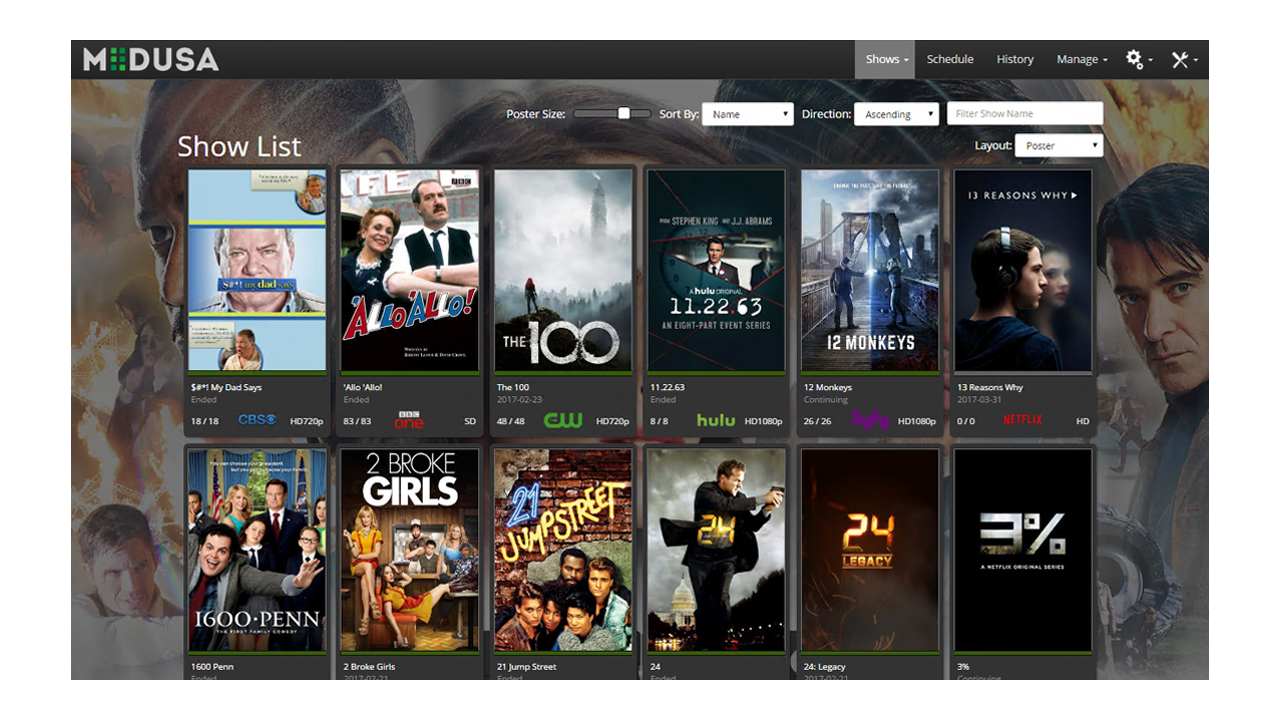Expand the Manage menu
This screenshot has width=1280, height=720.
[x=1081, y=60]
